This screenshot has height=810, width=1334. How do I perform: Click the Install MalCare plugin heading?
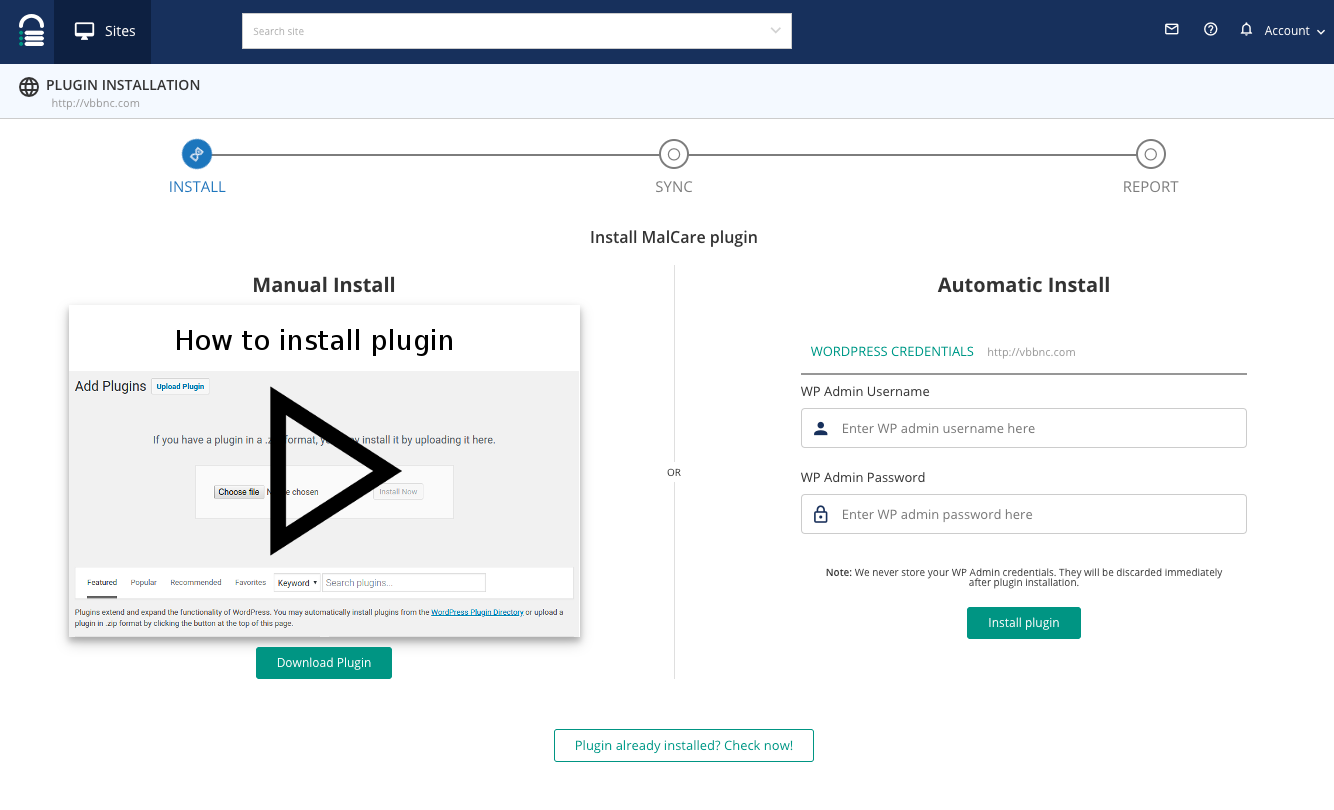(x=674, y=238)
